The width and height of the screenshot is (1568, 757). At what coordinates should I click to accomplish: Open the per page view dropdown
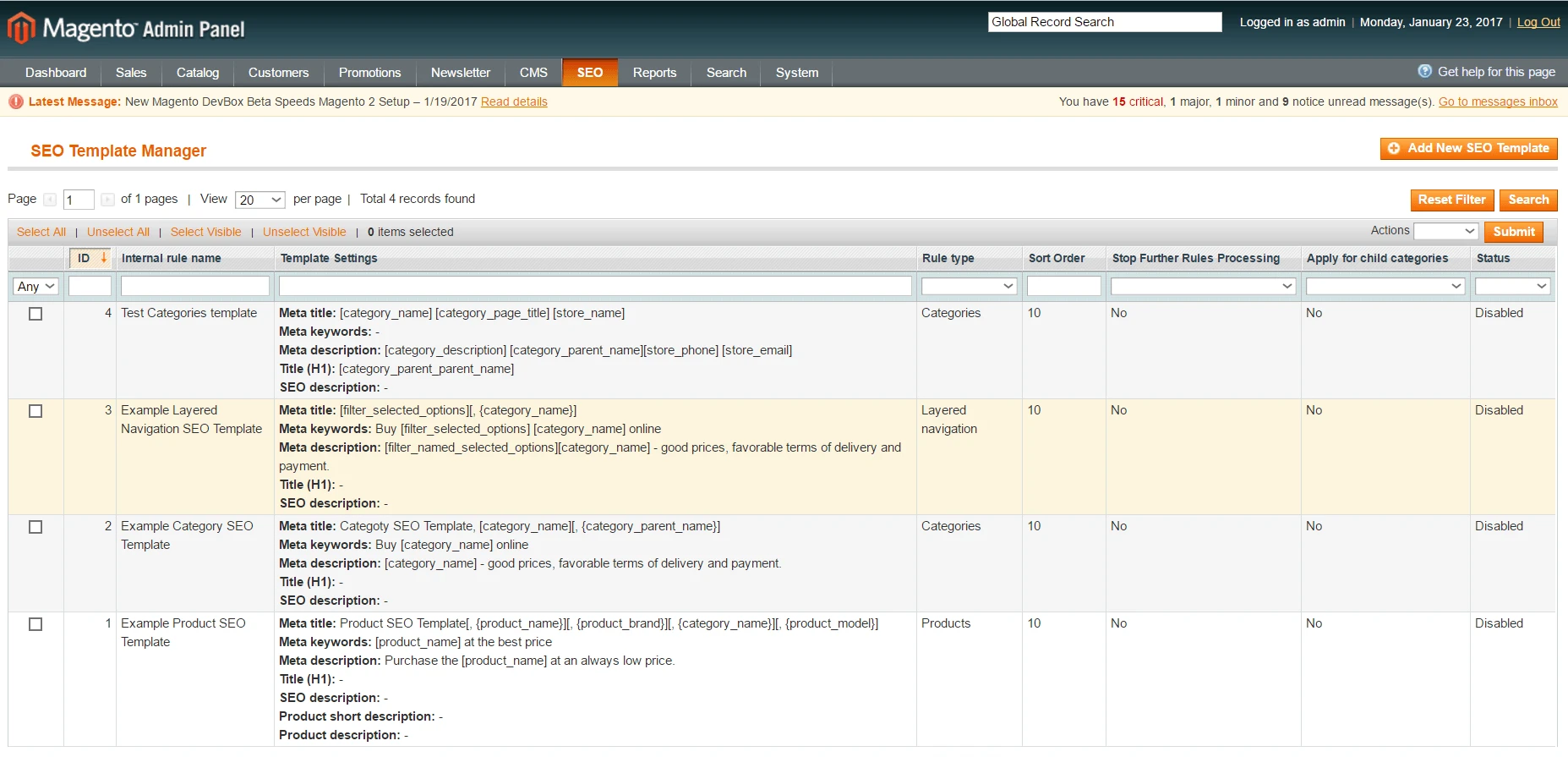coord(260,200)
